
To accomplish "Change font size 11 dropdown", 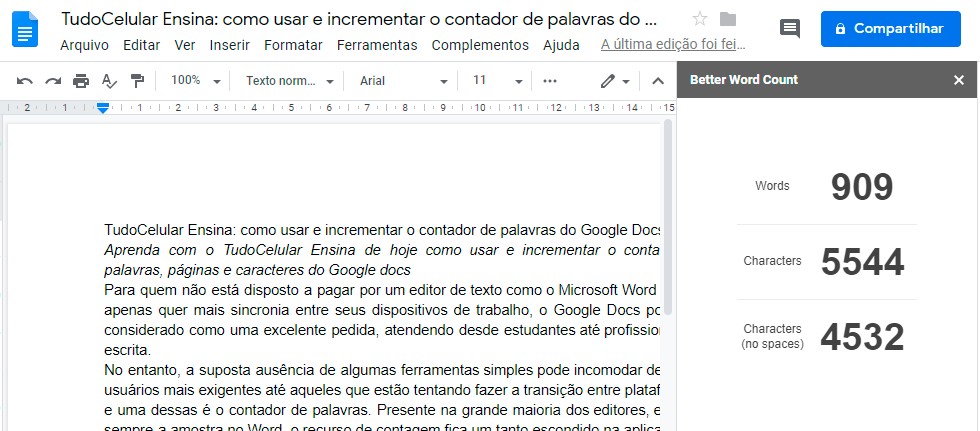I will pos(497,81).
